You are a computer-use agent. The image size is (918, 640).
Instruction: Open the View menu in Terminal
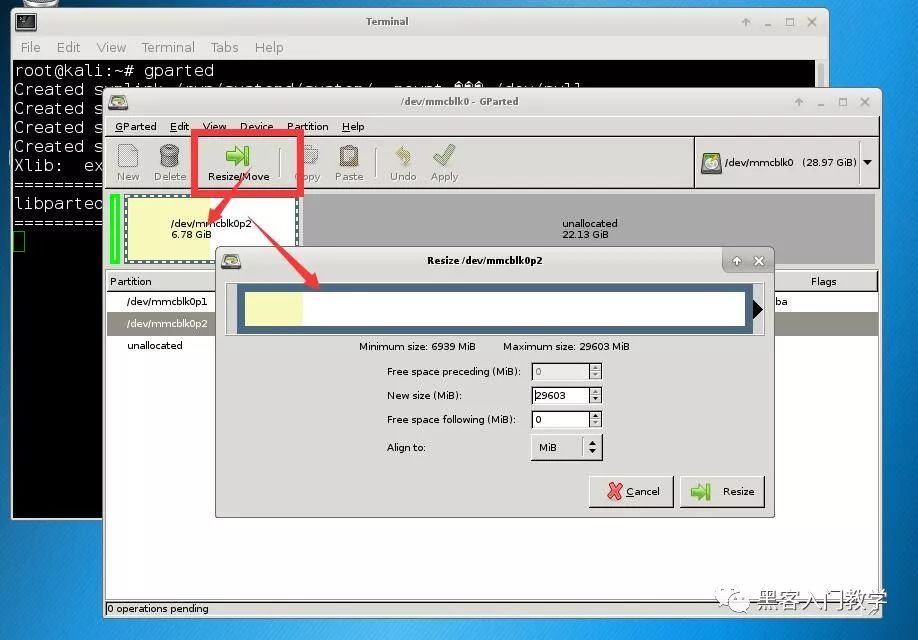pyautogui.click(x=111, y=47)
